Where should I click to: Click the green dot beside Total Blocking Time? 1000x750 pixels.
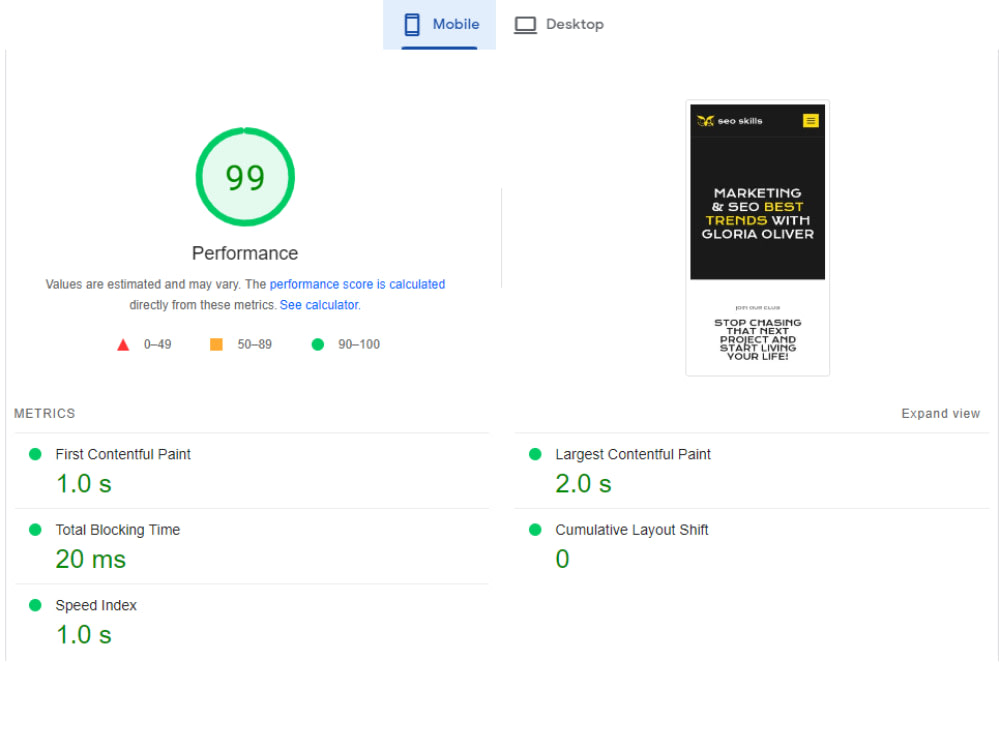click(35, 529)
